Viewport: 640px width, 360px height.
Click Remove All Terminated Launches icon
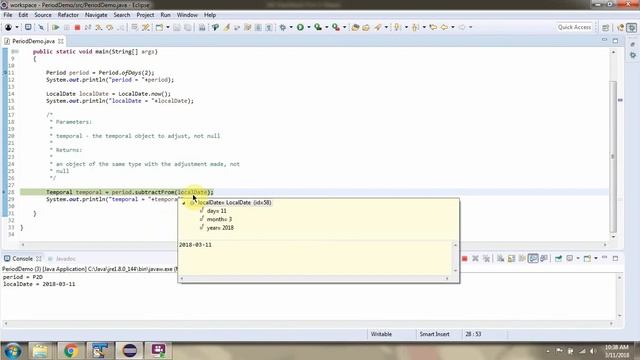pos(486,258)
